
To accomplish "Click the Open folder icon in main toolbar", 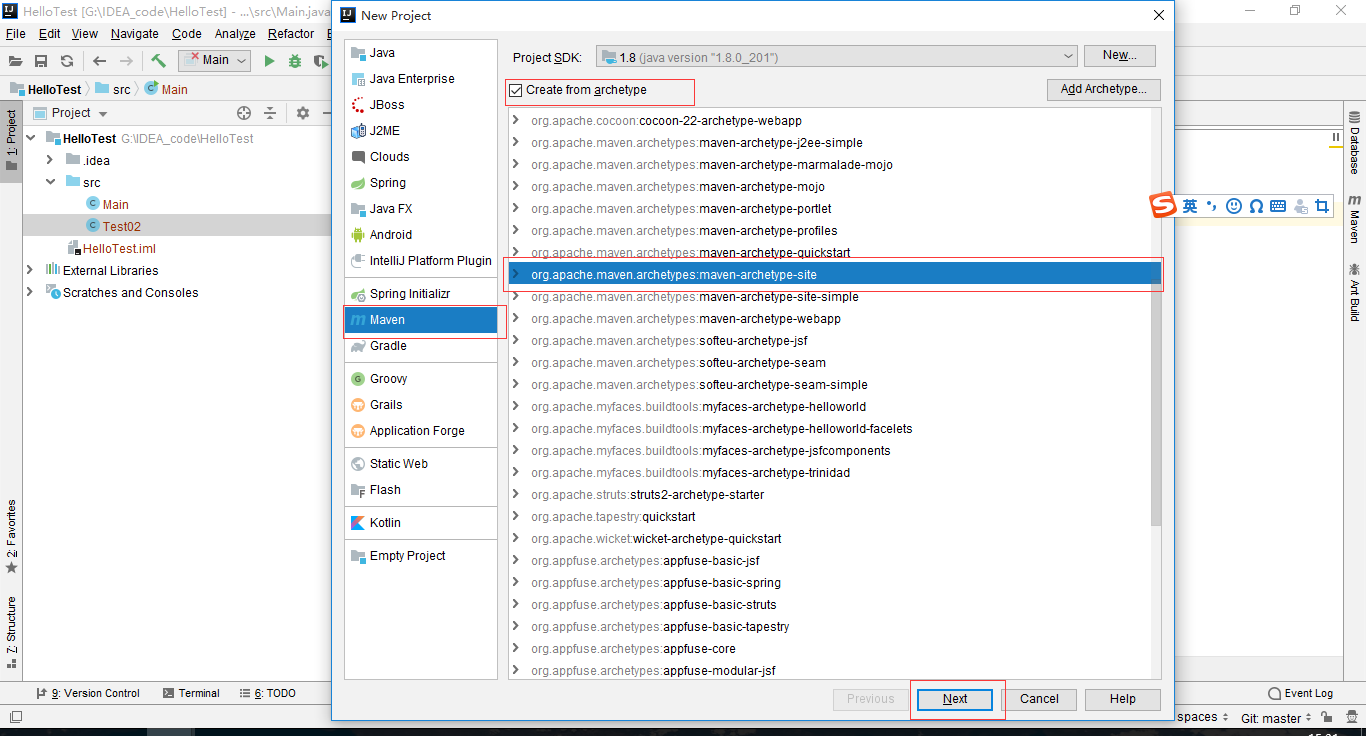I will [x=15, y=61].
